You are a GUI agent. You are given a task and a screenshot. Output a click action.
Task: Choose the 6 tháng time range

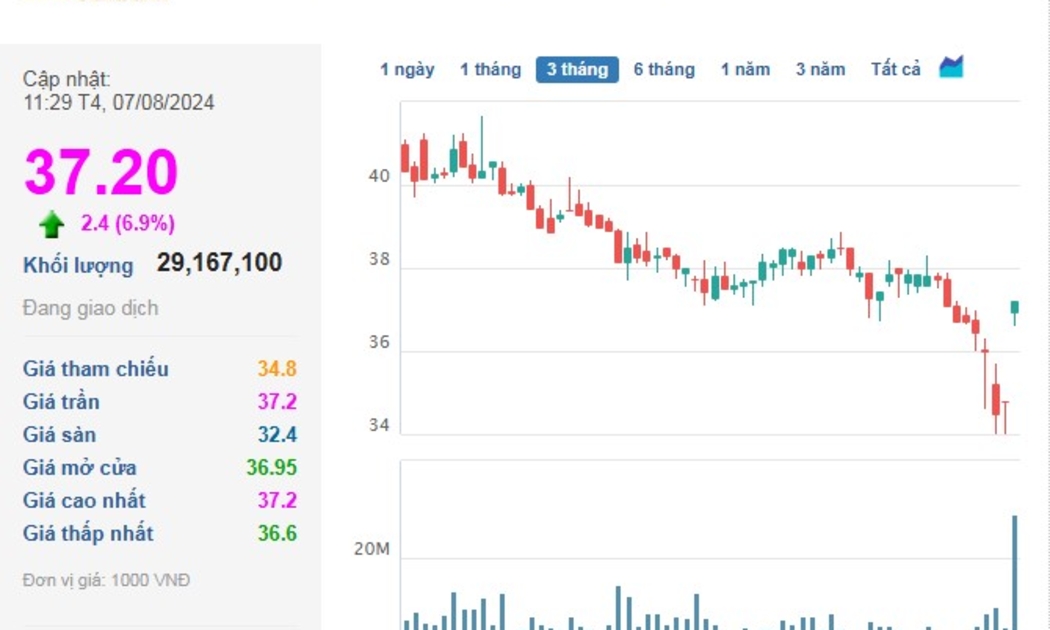click(x=664, y=70)
